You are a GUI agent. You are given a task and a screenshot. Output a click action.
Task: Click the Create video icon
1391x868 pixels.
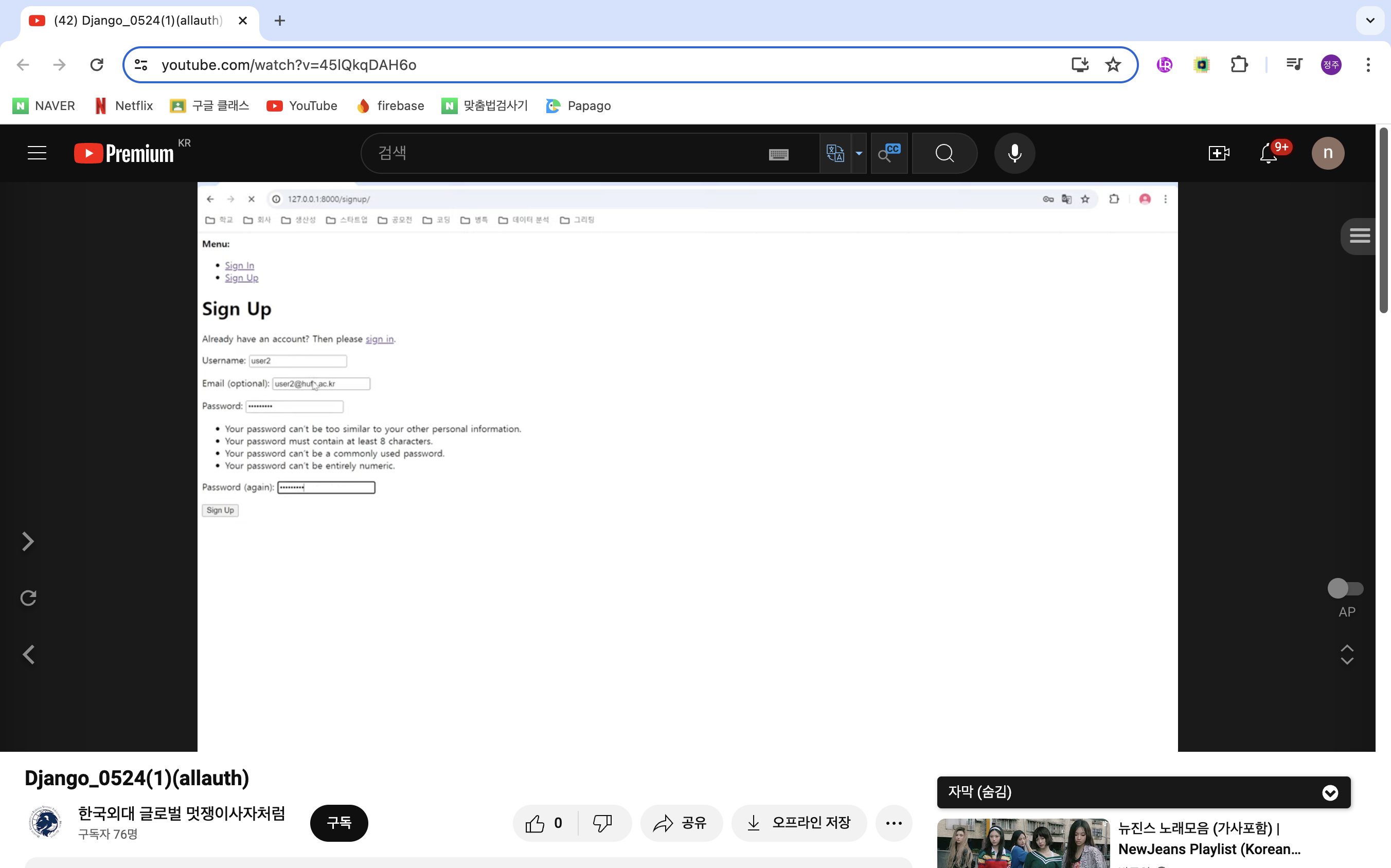[x=1218, y=153]
